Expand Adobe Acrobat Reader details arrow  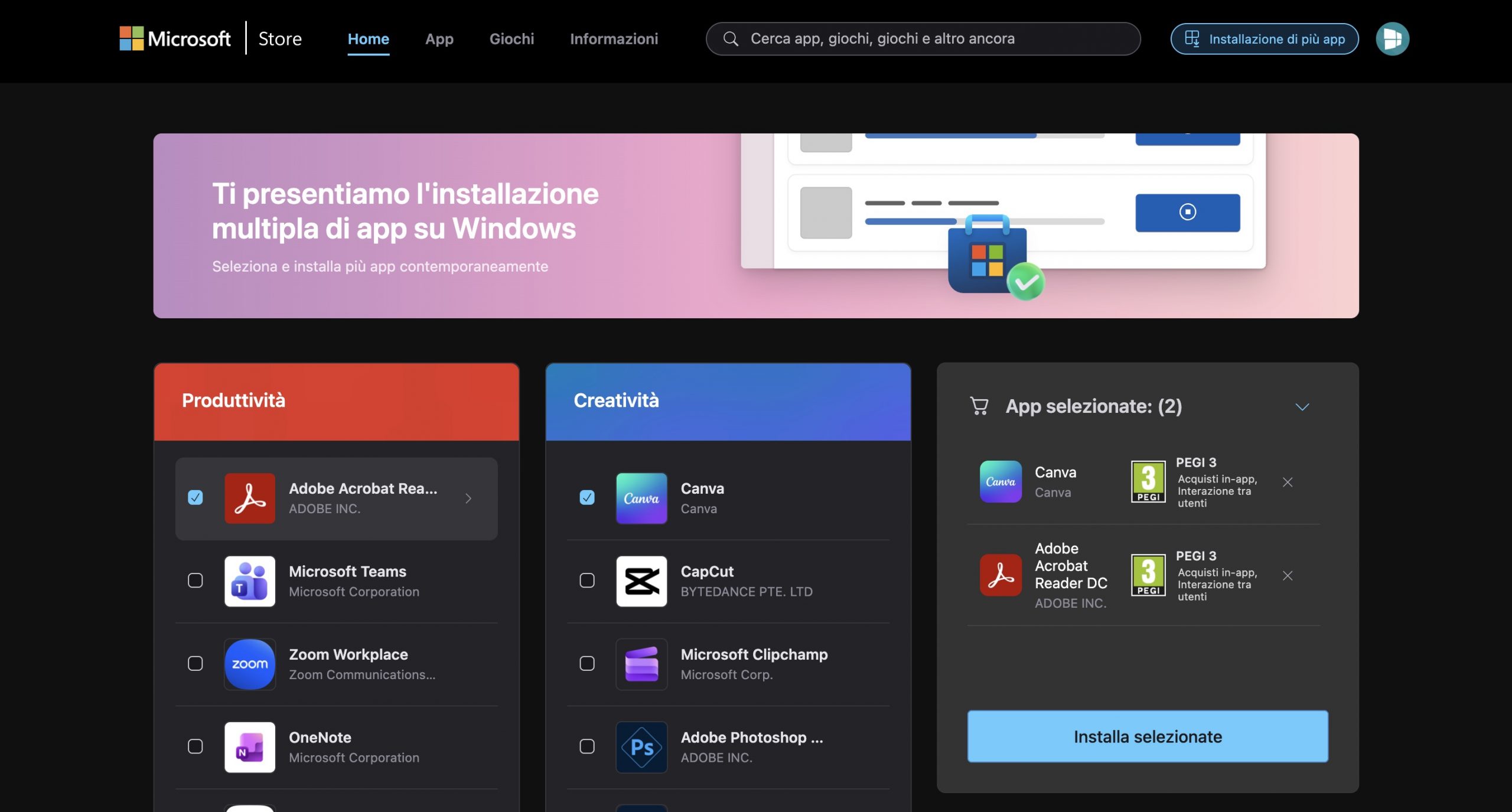(468, 498)
